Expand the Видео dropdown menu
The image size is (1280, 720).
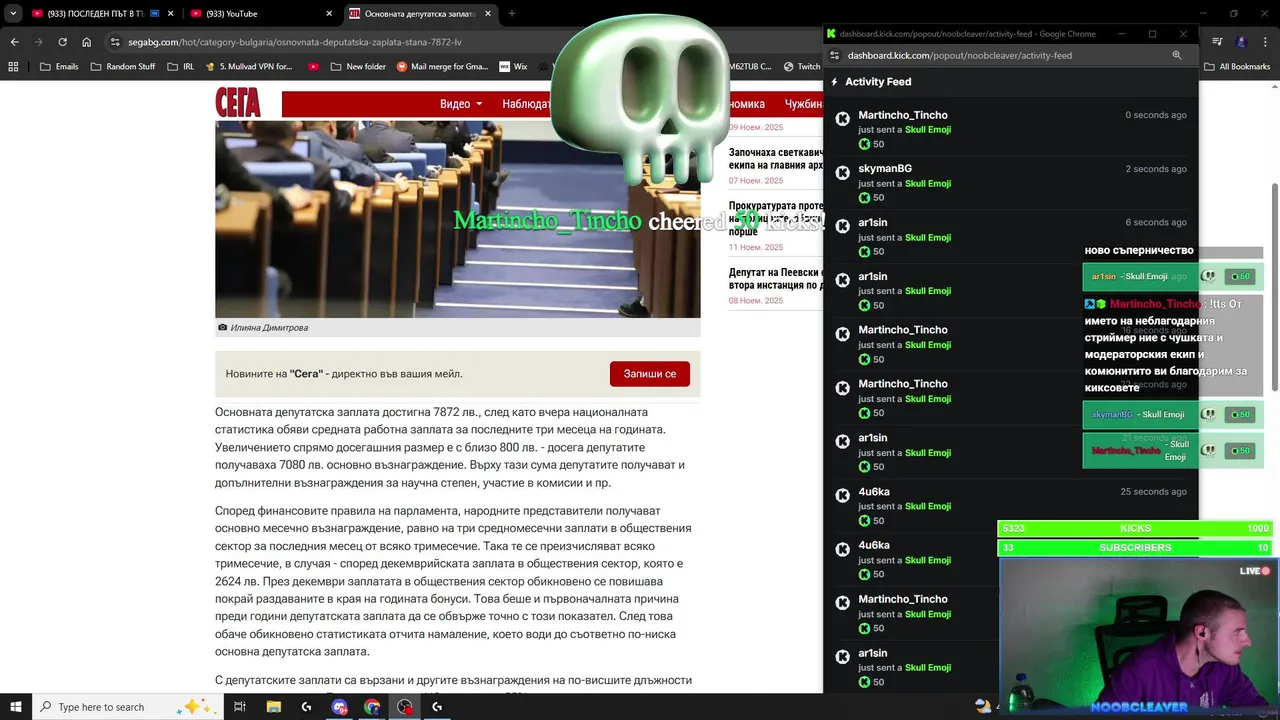point(461,104)
